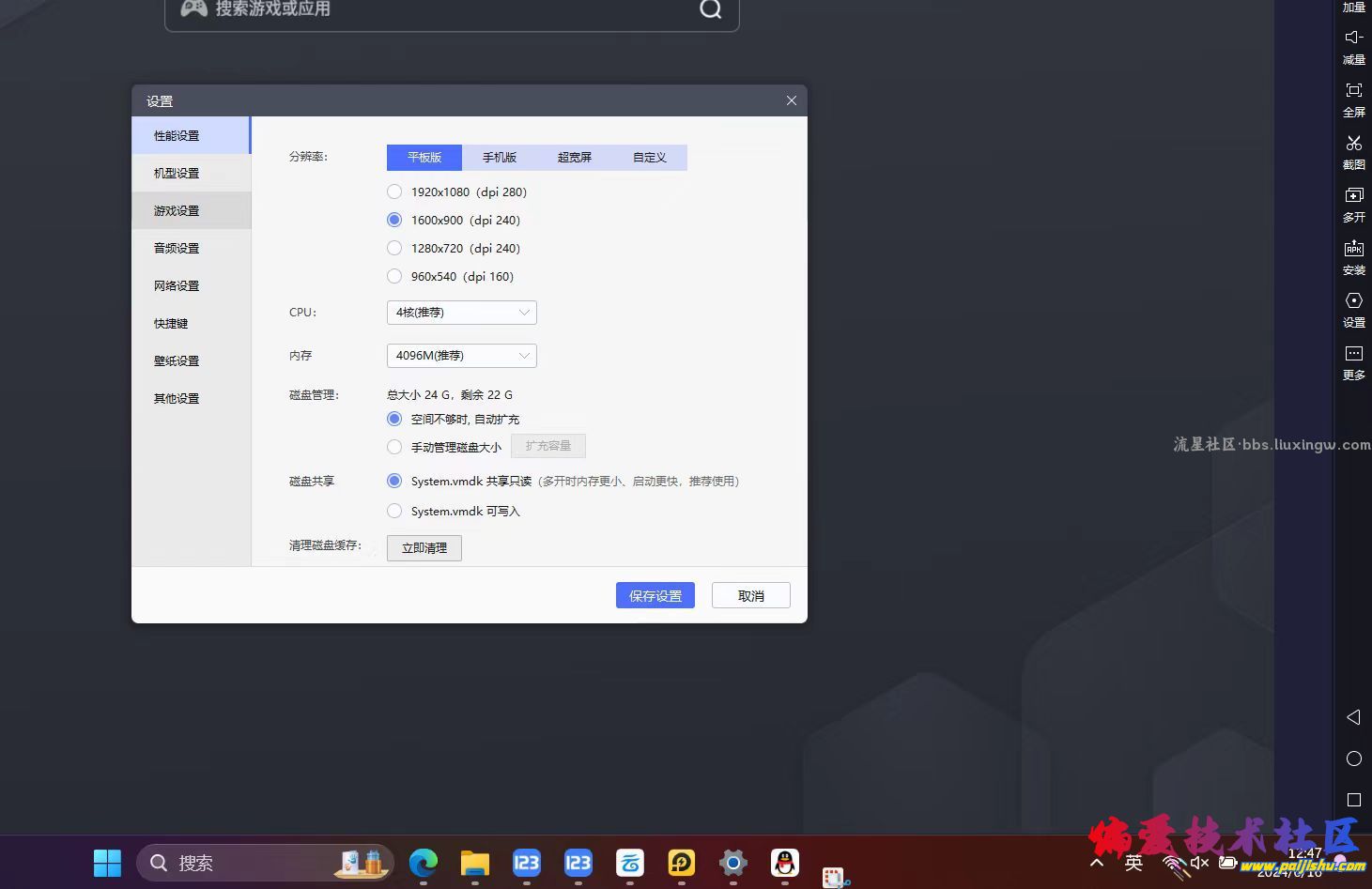The width and height of the screenshot is (1372, 889).
Task: Select the 1920x1080 resolution option
Action: click(x=394, y=192)
